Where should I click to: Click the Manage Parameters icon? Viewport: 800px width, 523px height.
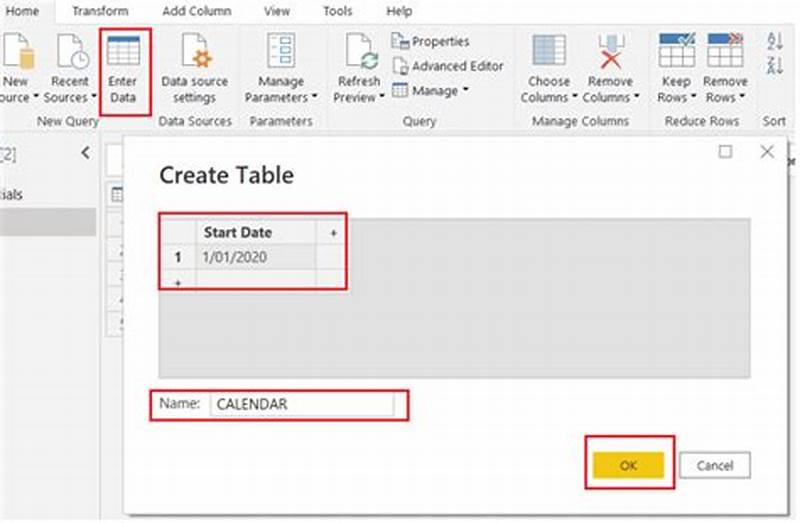point(281,51)
